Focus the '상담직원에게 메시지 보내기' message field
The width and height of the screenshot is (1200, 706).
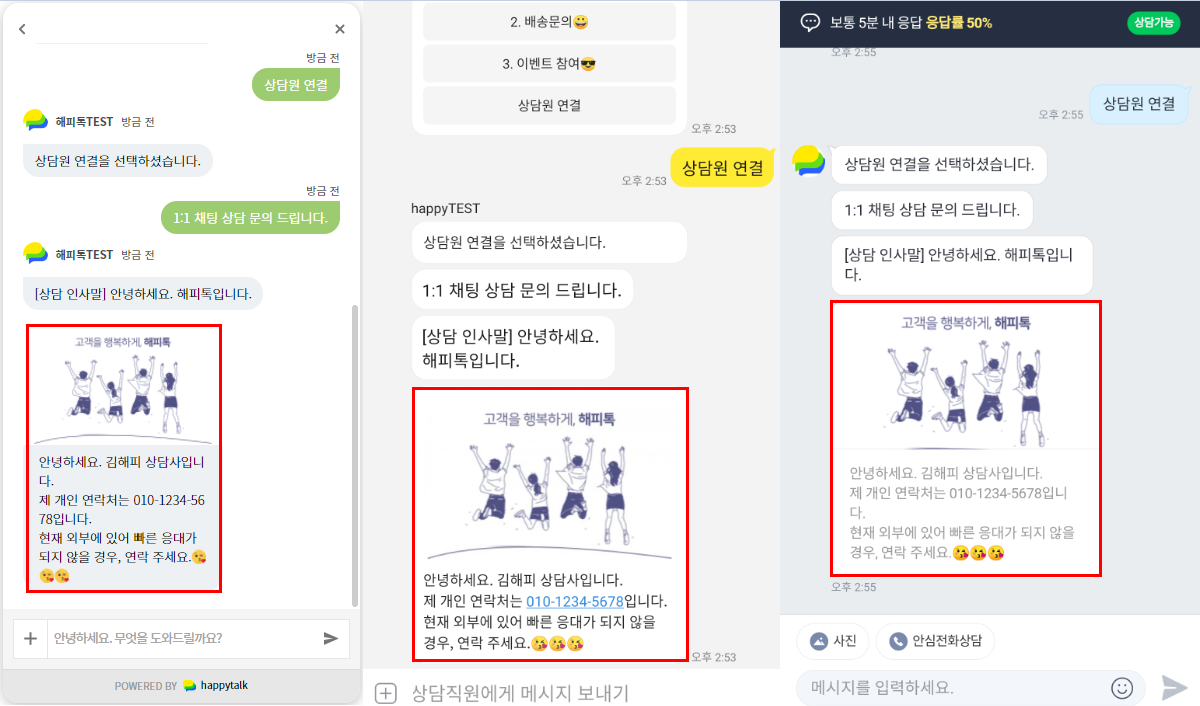(520, 693)
